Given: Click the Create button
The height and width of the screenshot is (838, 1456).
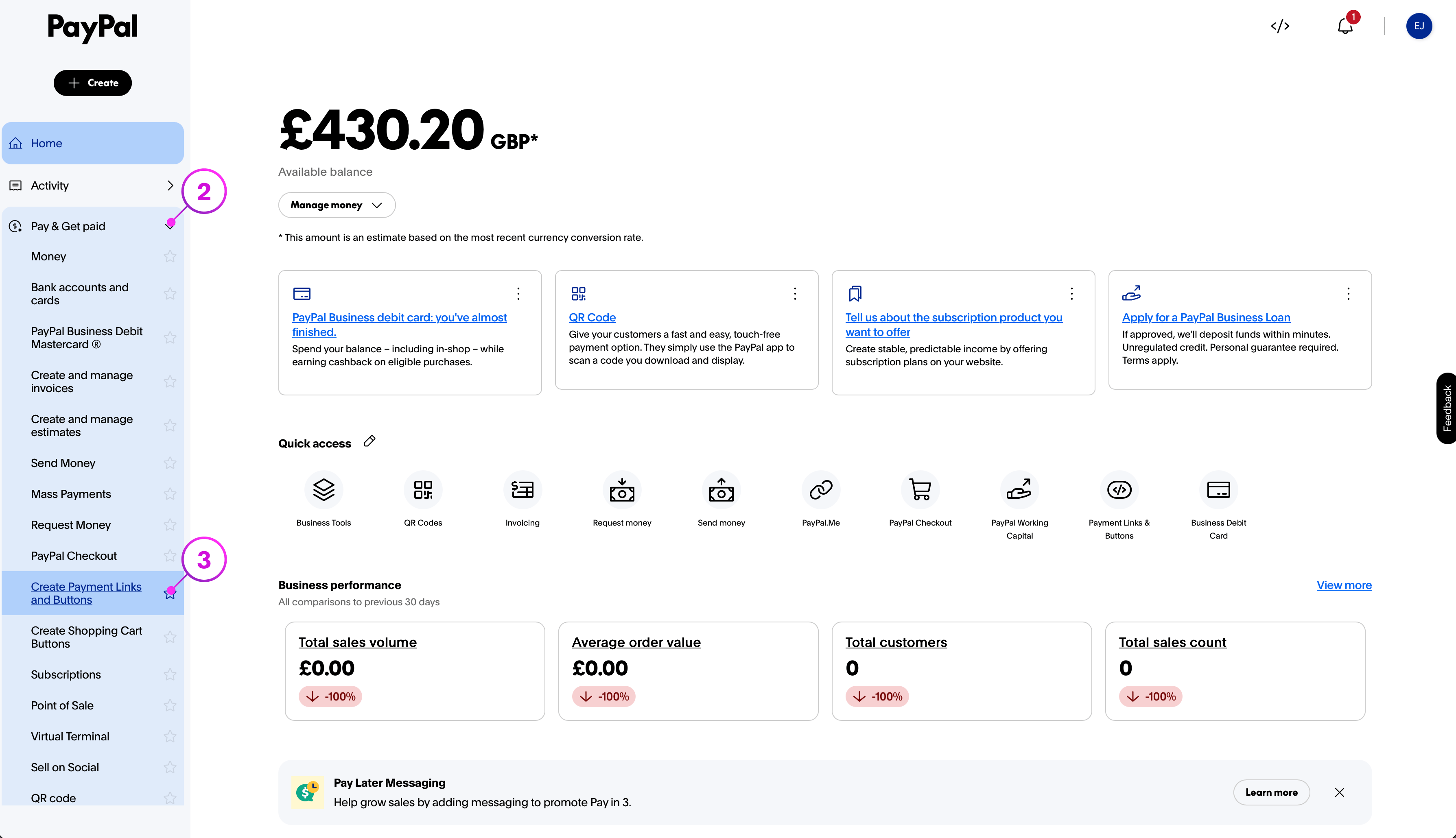Looking at the screenshot, I should click(x=93, y=83).
